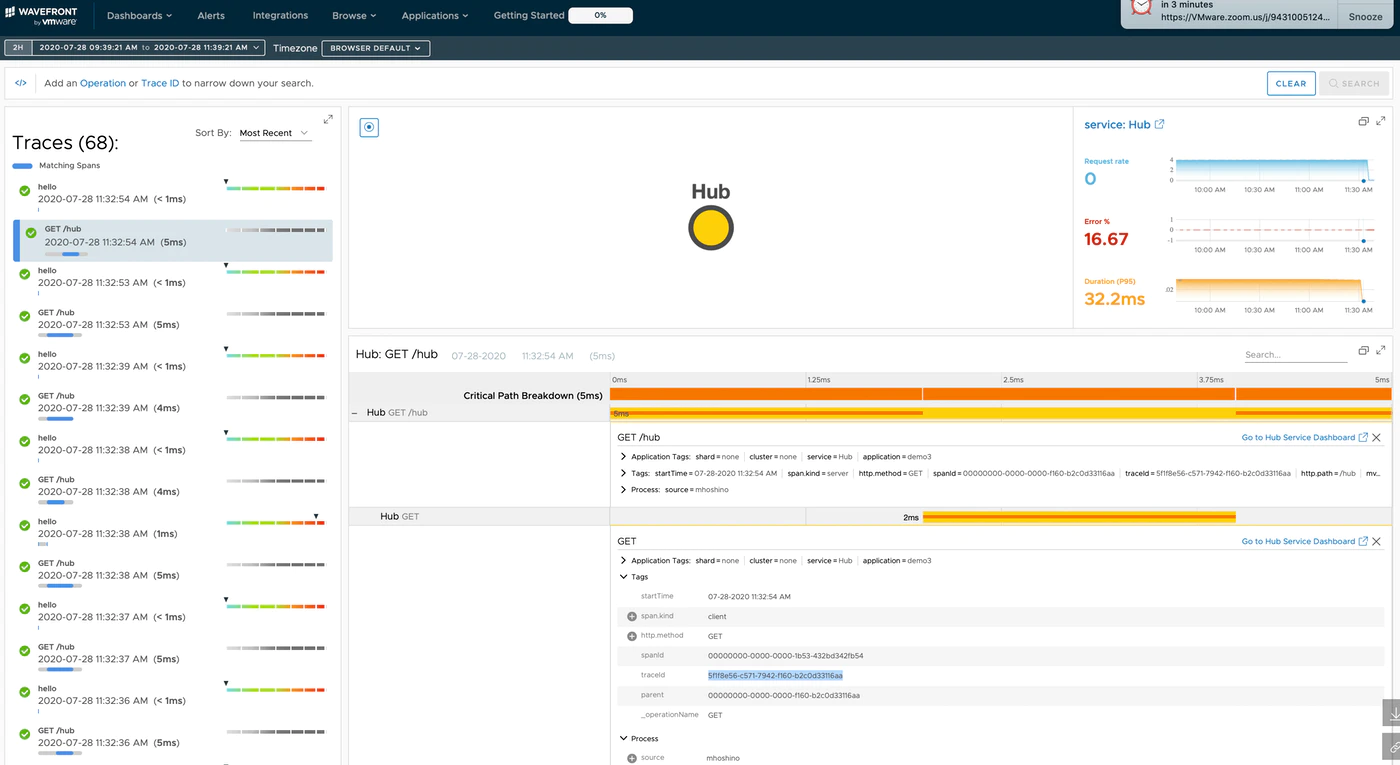
Task: Open the Timezone Browser Default dropdown
Action: point(376,48)
